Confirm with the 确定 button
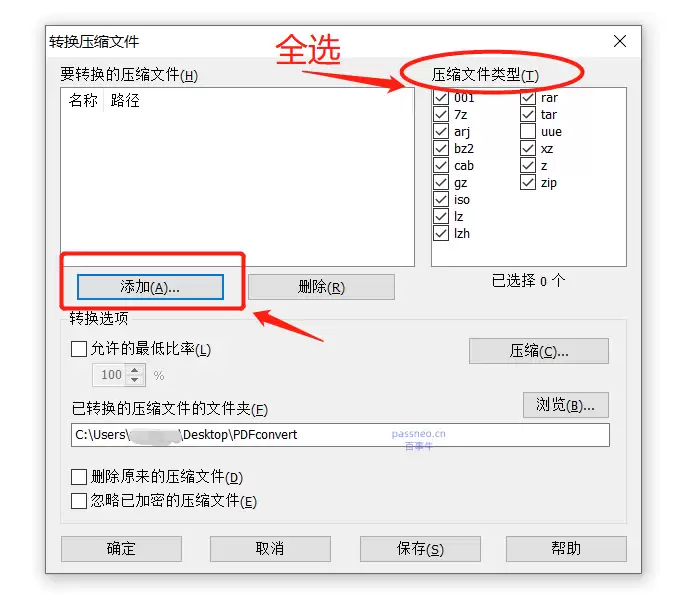Image resolution: width=686 pixels, height=604 pixels. pos(121,548)
